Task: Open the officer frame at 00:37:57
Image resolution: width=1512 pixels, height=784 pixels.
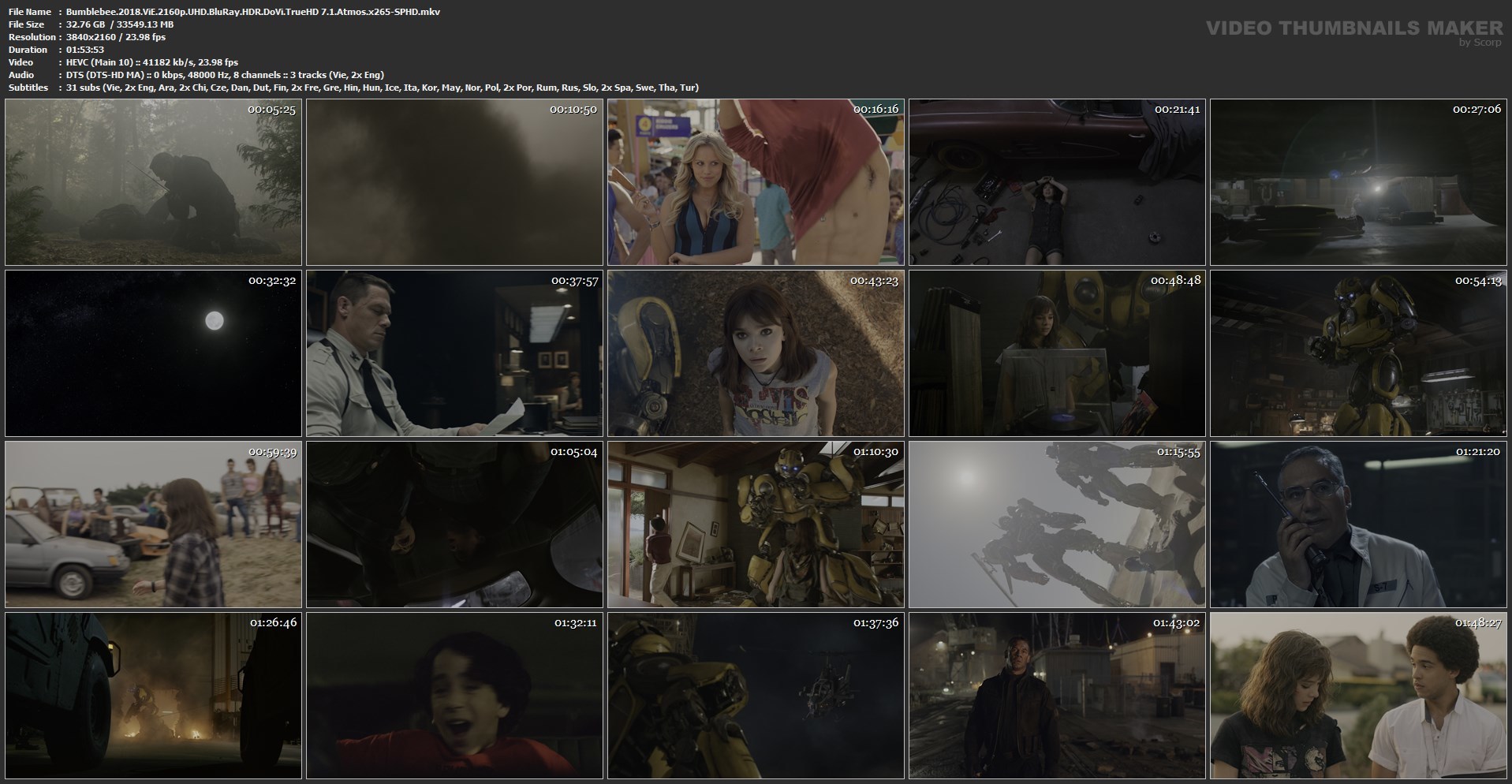Action: (454, 353)
